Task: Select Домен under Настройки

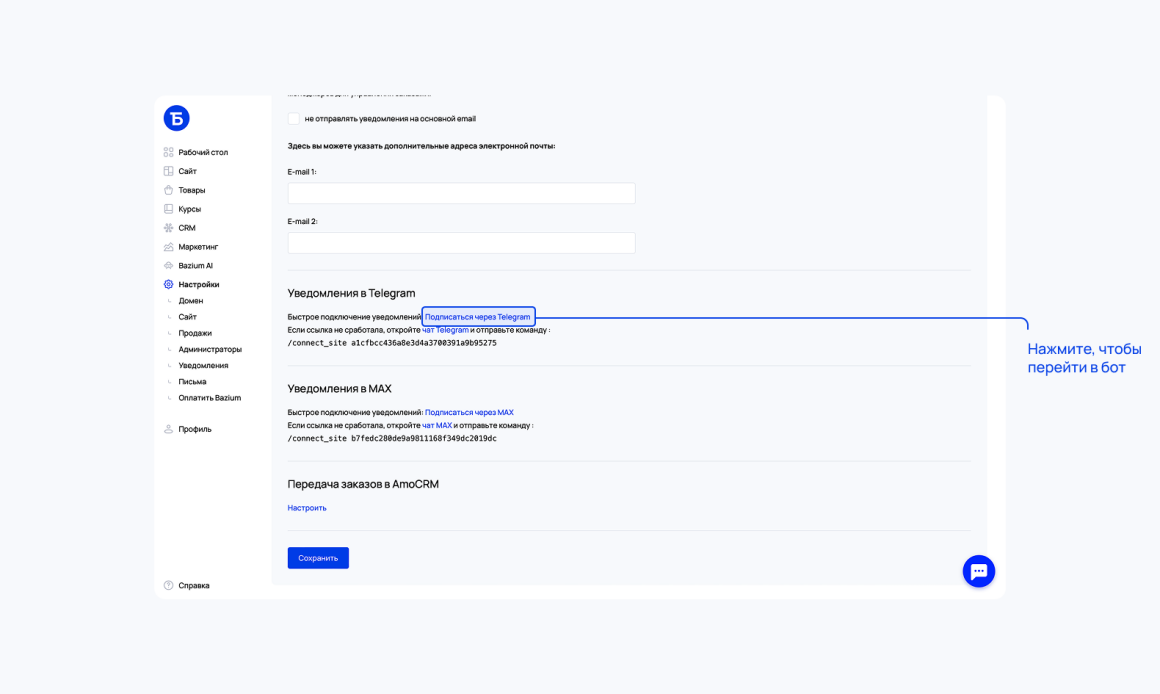Action: (x=191, y=300)
